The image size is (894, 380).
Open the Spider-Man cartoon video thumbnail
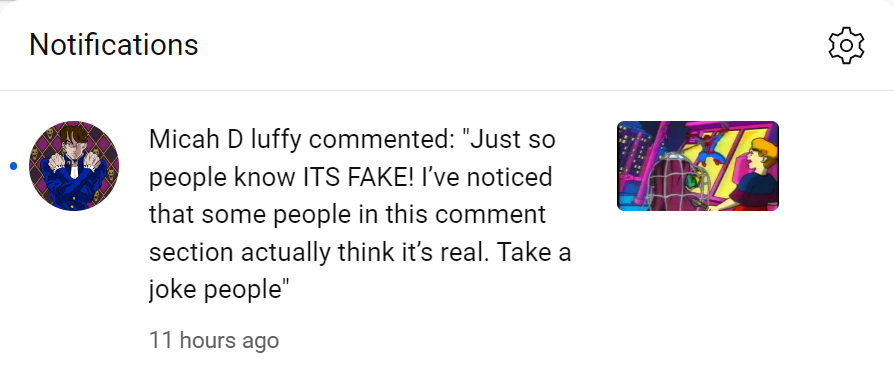698,166
